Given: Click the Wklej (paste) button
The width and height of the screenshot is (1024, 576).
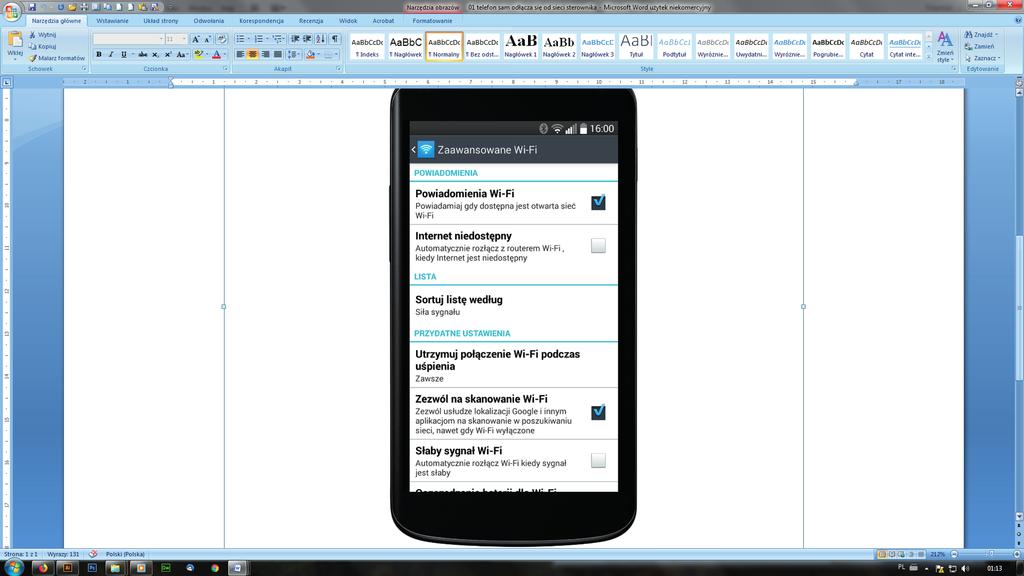Looking at the screenshot, I should coord(14,44).
